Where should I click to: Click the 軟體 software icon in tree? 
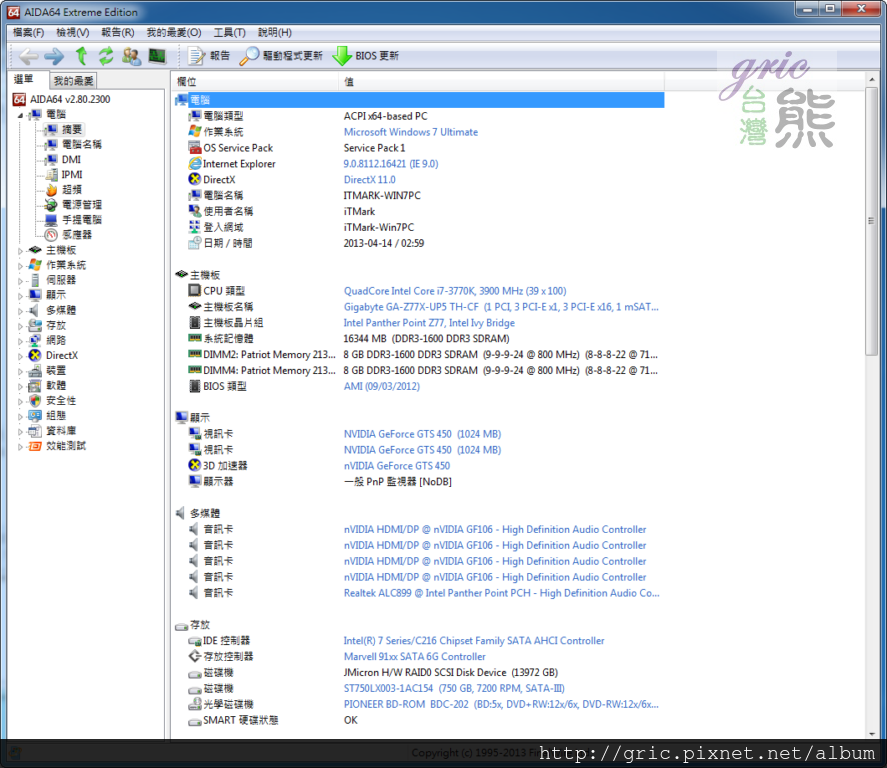pyautogui.click(x=35, y=386)
